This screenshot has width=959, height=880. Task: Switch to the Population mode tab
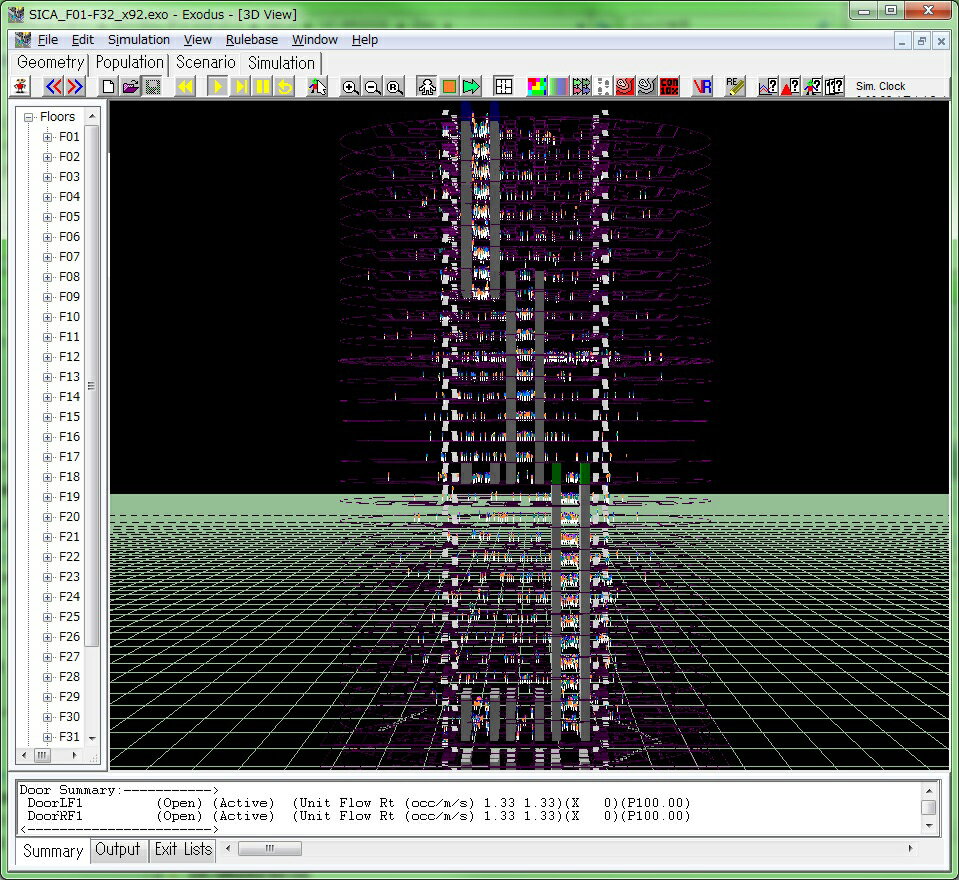pyautogui.click(x=130, y=62)
